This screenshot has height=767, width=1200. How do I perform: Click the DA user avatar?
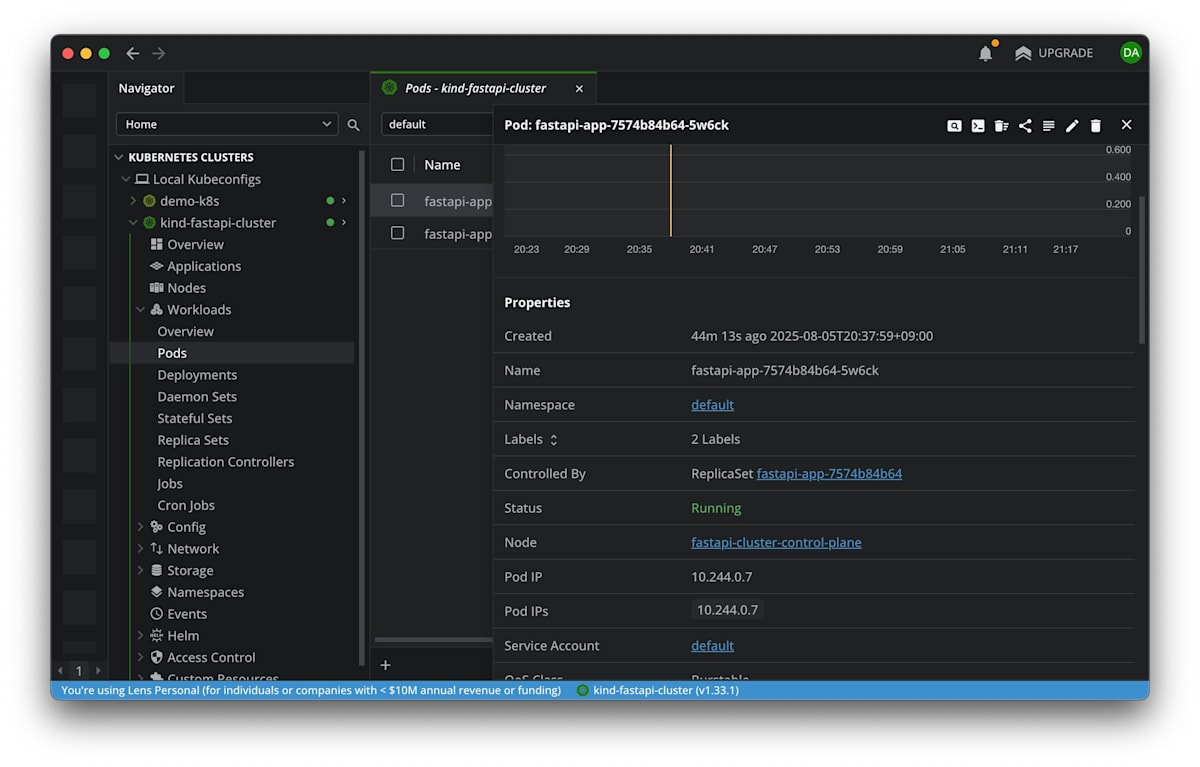tap(1131, 53)
